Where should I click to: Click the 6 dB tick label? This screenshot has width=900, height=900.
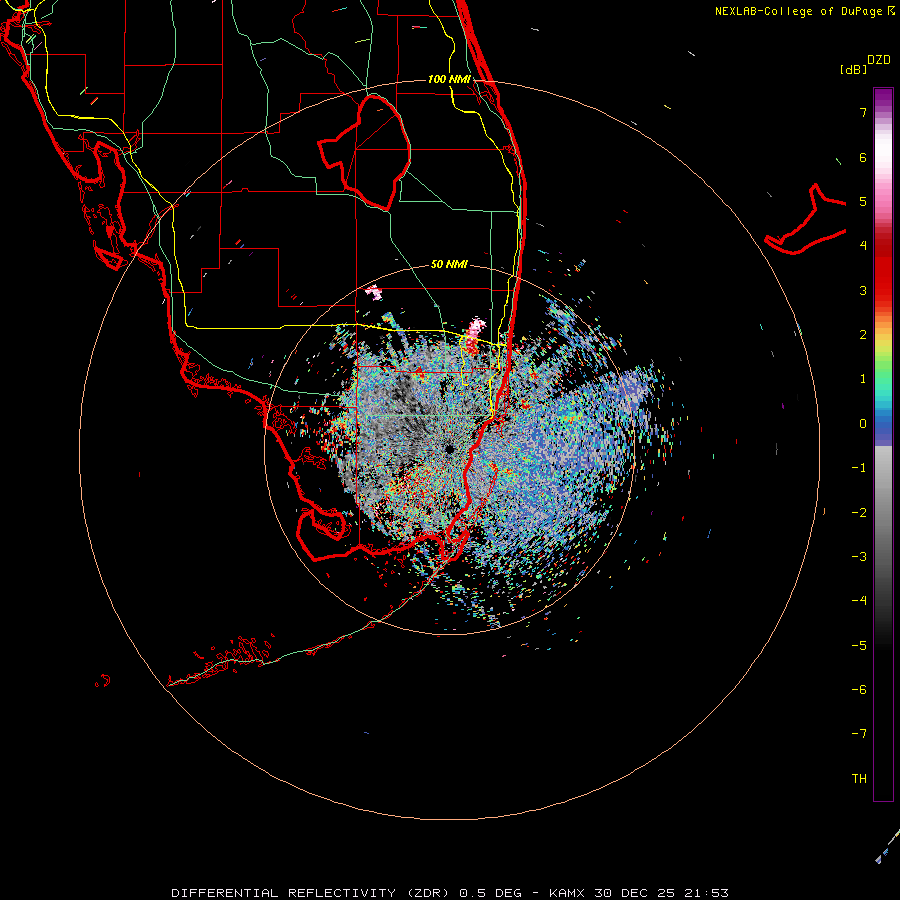click(863, 157)
